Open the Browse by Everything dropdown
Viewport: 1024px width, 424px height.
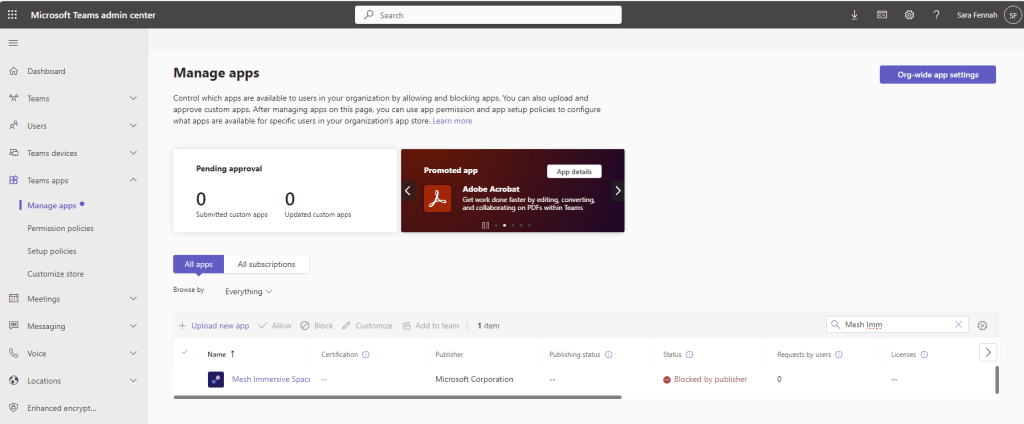(x=248, y=291)
